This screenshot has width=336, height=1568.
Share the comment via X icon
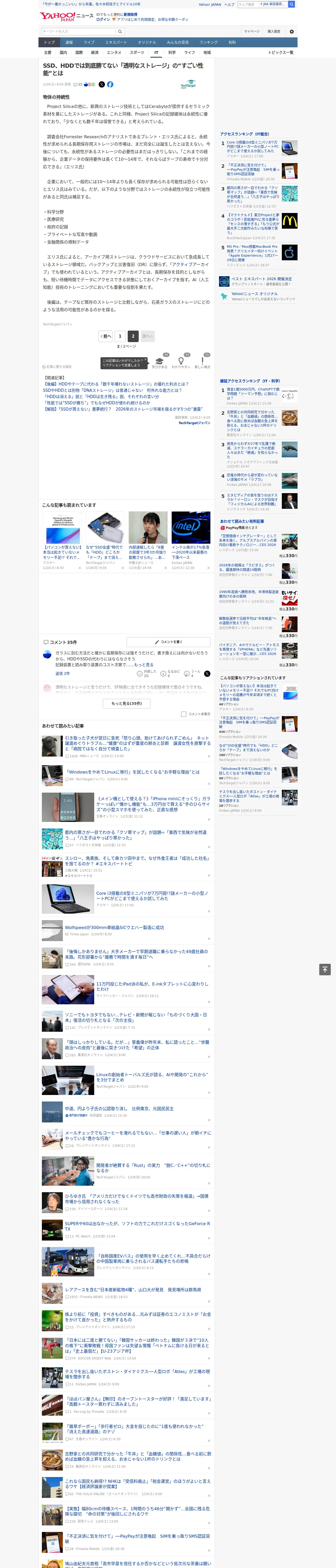[207, 673]
